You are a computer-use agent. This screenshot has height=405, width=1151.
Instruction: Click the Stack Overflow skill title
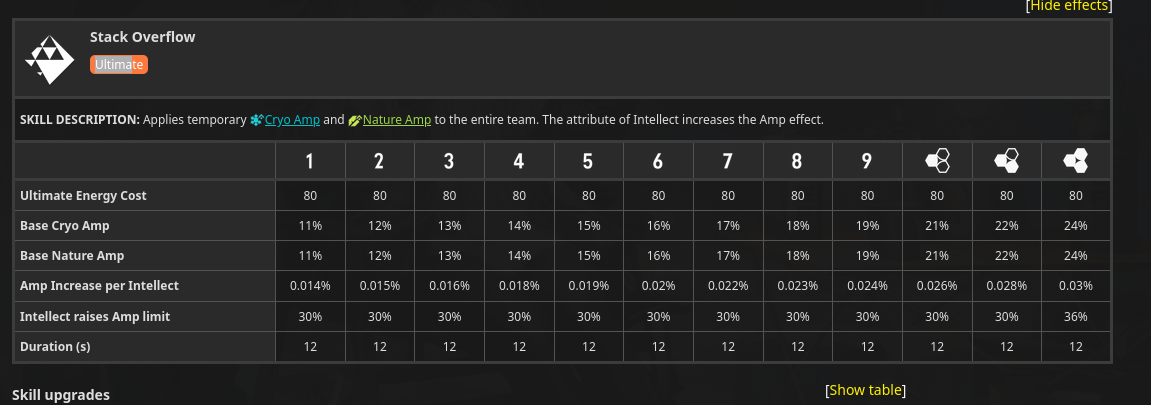click(x=142, y=37)
